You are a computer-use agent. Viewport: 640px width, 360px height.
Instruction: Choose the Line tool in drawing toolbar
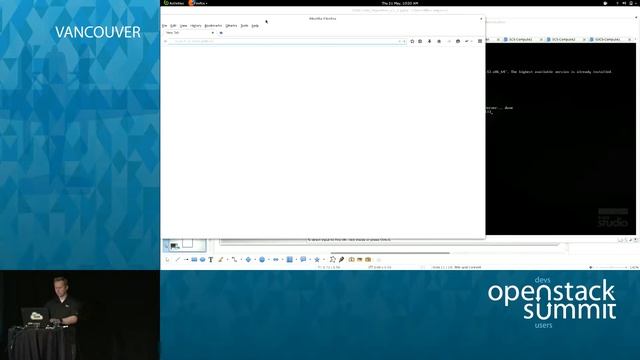(x=178, y=260)
